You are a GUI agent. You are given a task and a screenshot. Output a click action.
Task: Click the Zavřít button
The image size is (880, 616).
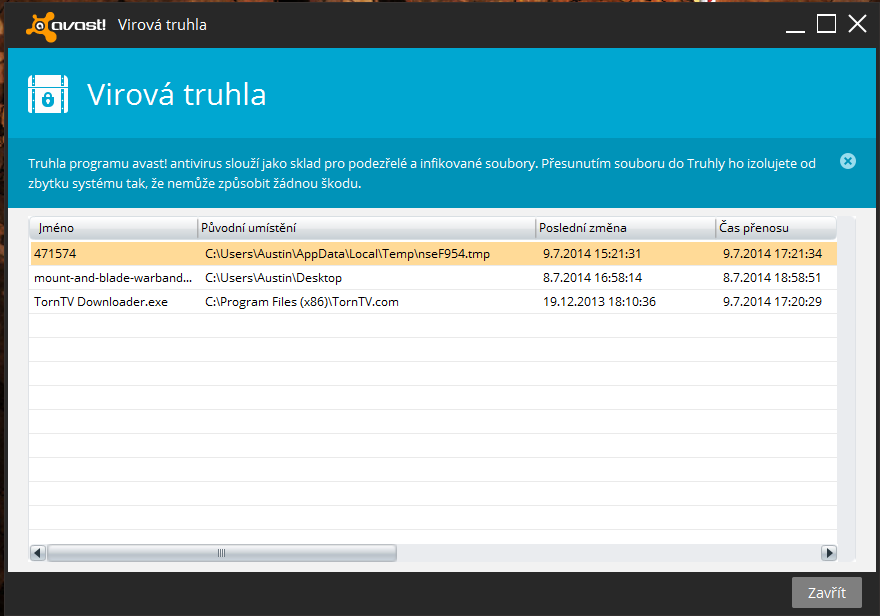[x=826, y=592]
